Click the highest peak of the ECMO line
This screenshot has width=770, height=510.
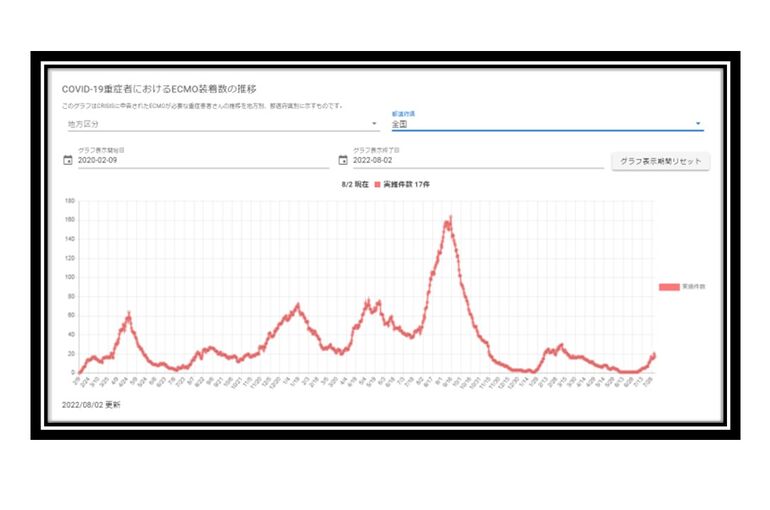tap(450, 217)
